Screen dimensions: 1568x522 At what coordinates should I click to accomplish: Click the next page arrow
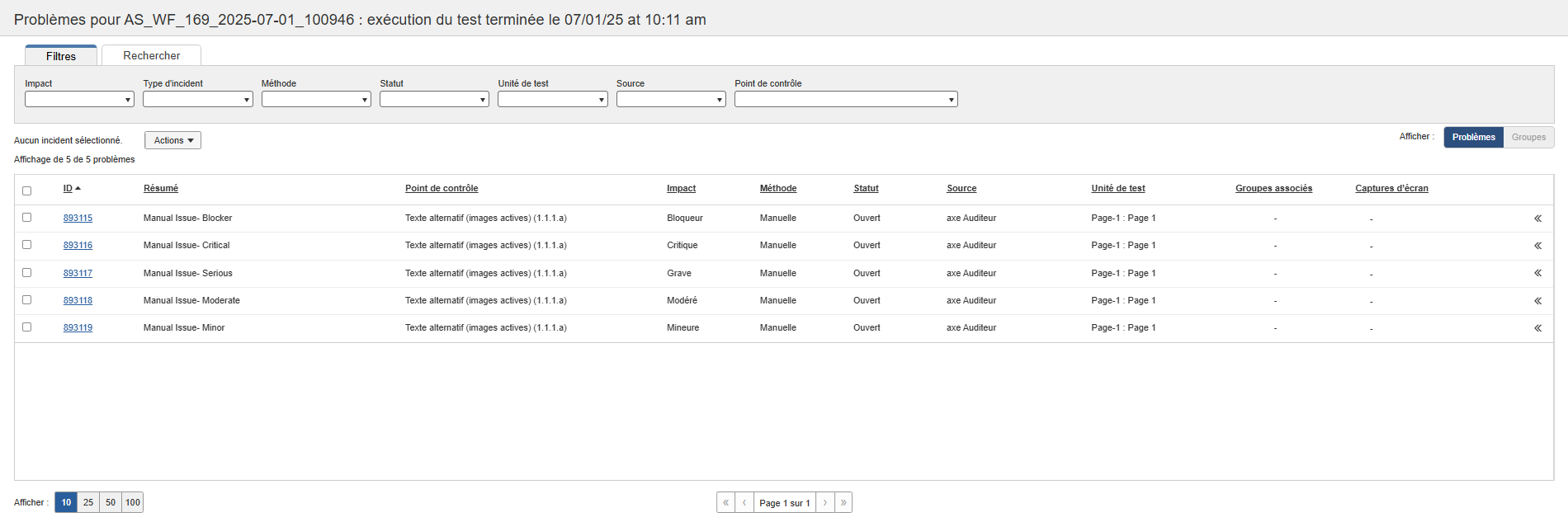pos(824,502)
